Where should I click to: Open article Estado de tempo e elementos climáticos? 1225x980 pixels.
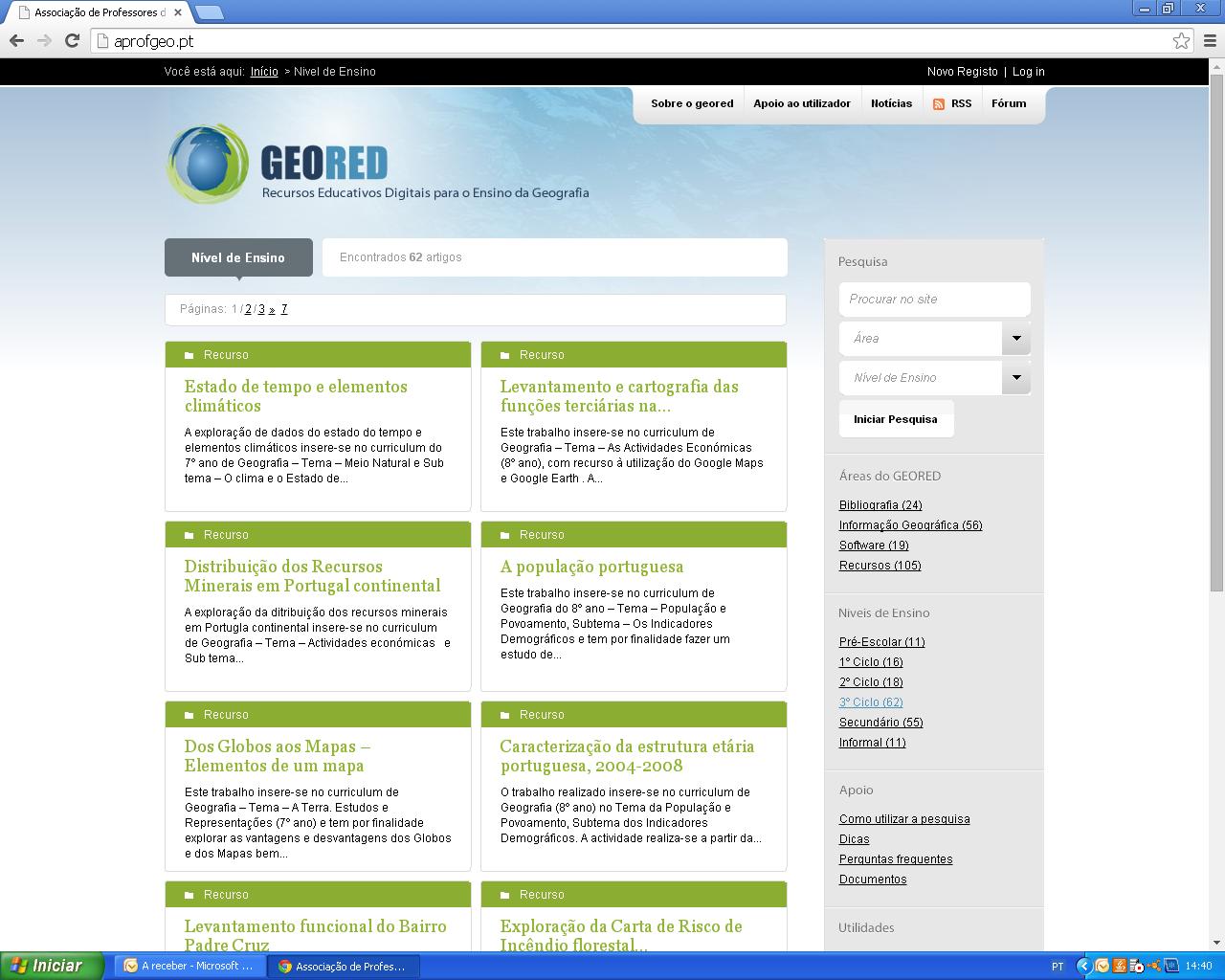point(296,396)
